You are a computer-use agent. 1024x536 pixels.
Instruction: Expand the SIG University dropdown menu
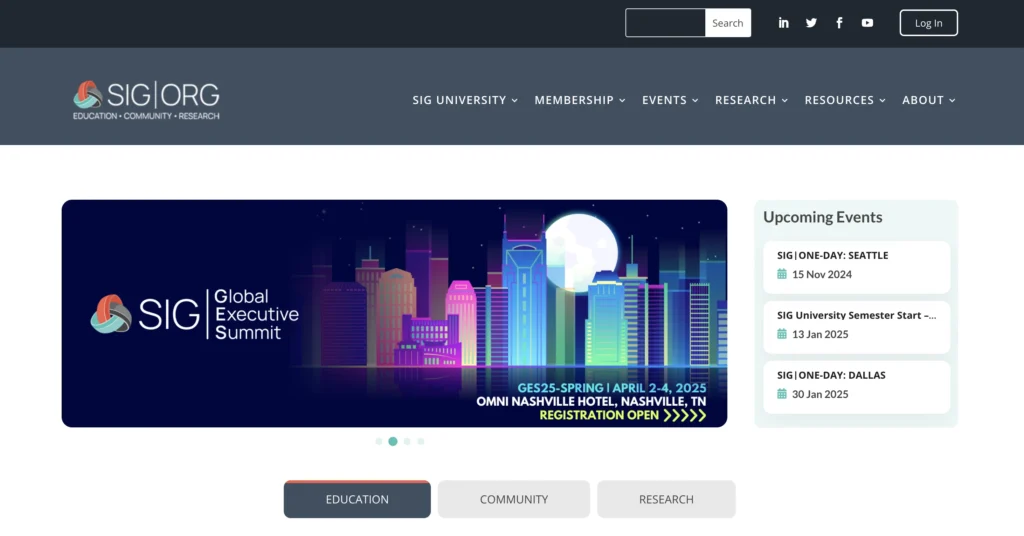point(465,100)
